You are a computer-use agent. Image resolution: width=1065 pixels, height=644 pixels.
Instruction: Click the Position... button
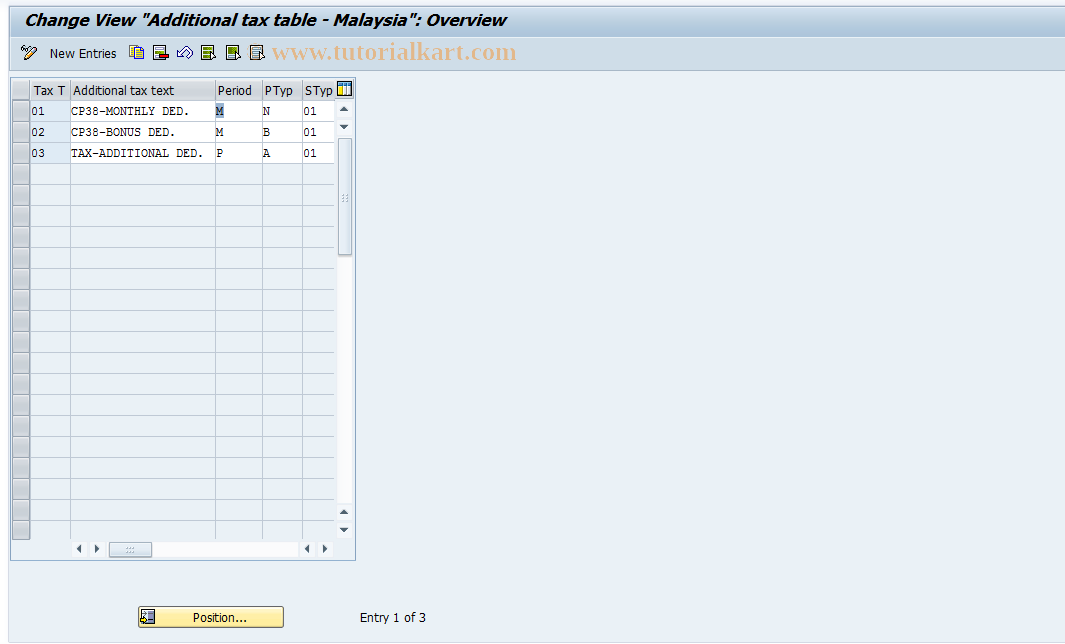pos(211,617)
